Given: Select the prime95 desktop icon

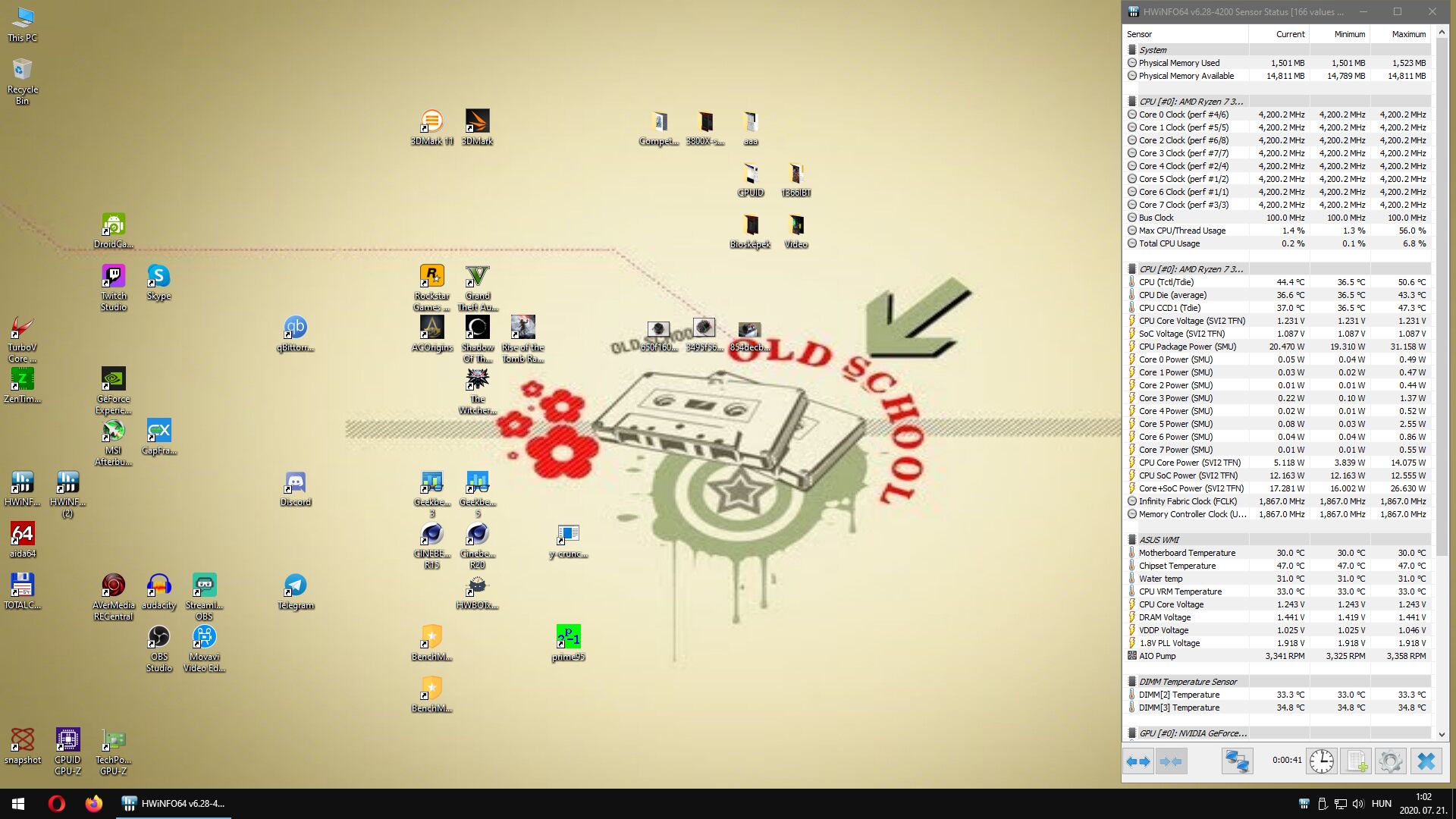Looking at the screenshot, I should (x=568, y=644).
